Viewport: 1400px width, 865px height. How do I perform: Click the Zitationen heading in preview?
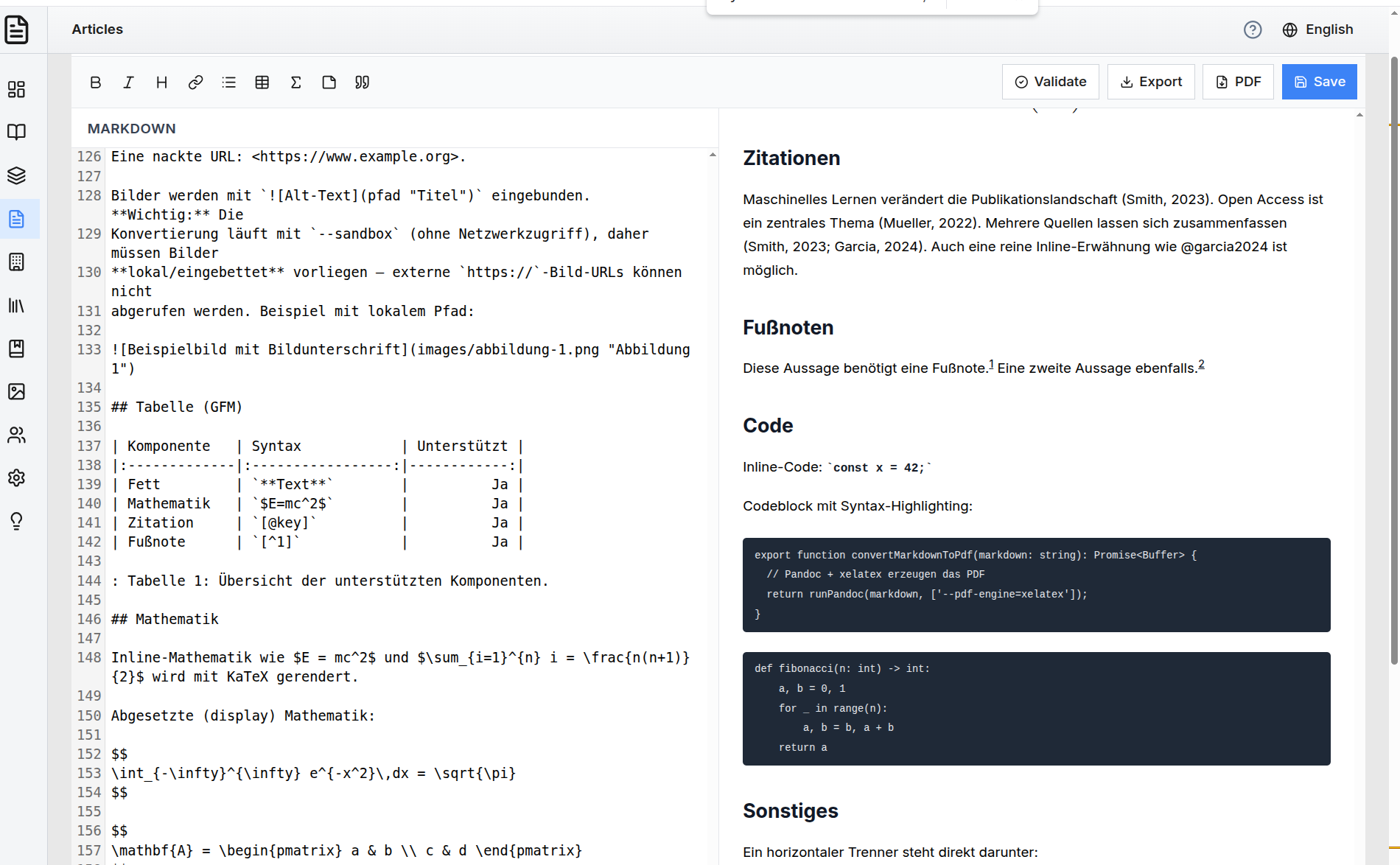tap(791, 158)
